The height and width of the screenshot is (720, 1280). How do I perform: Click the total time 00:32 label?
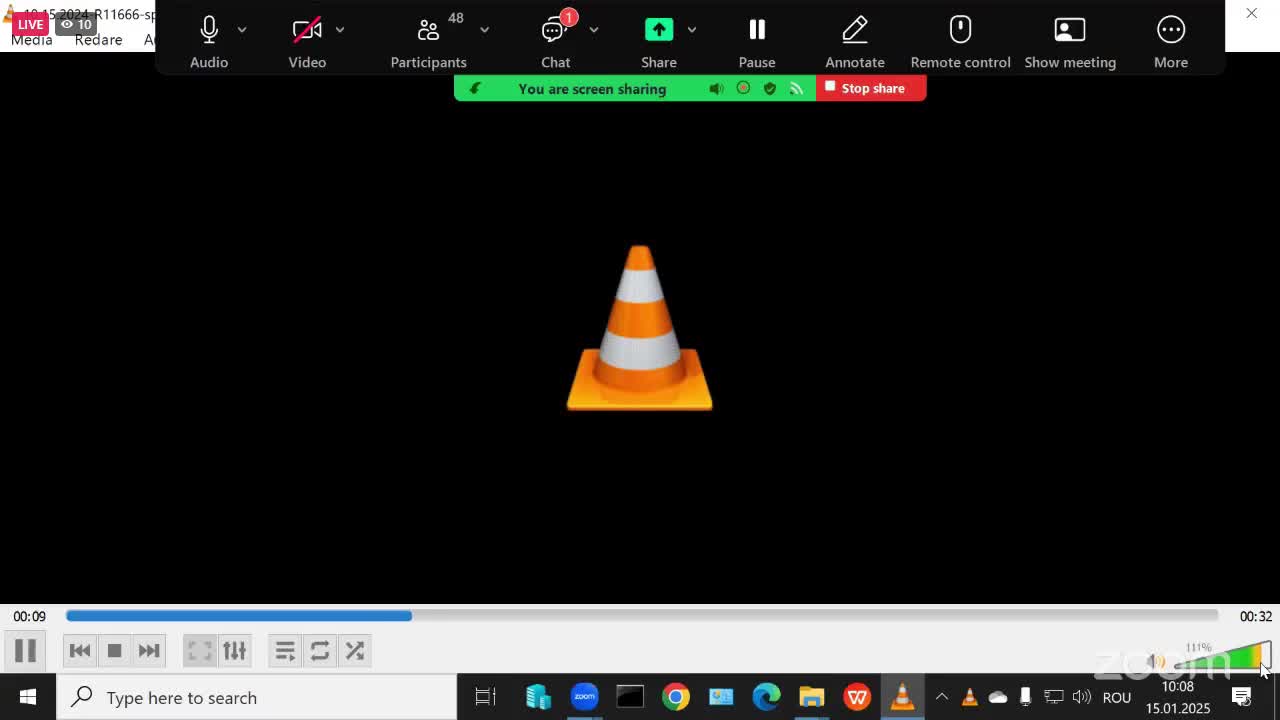pyautogui.click(x=1256, y=616)
